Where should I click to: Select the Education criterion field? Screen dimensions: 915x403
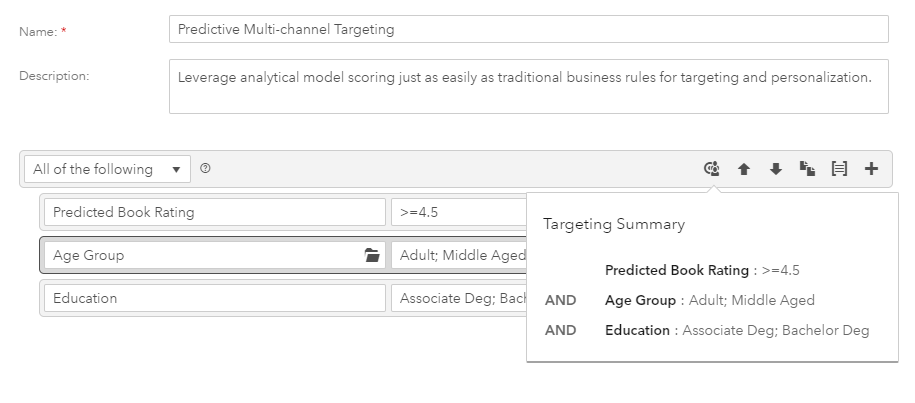[215, 298]
